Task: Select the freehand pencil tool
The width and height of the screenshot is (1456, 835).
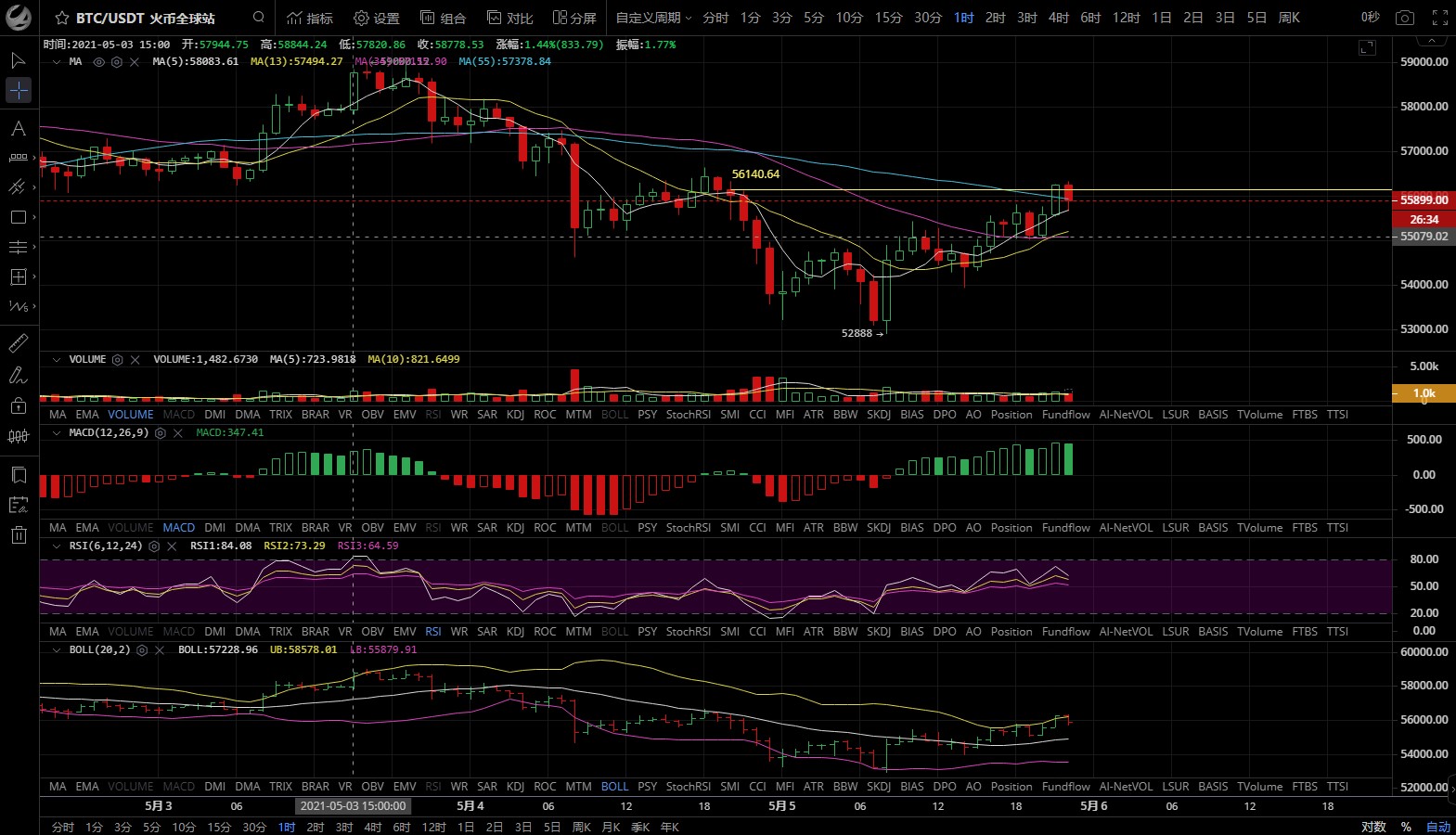Action: [18, 375]
